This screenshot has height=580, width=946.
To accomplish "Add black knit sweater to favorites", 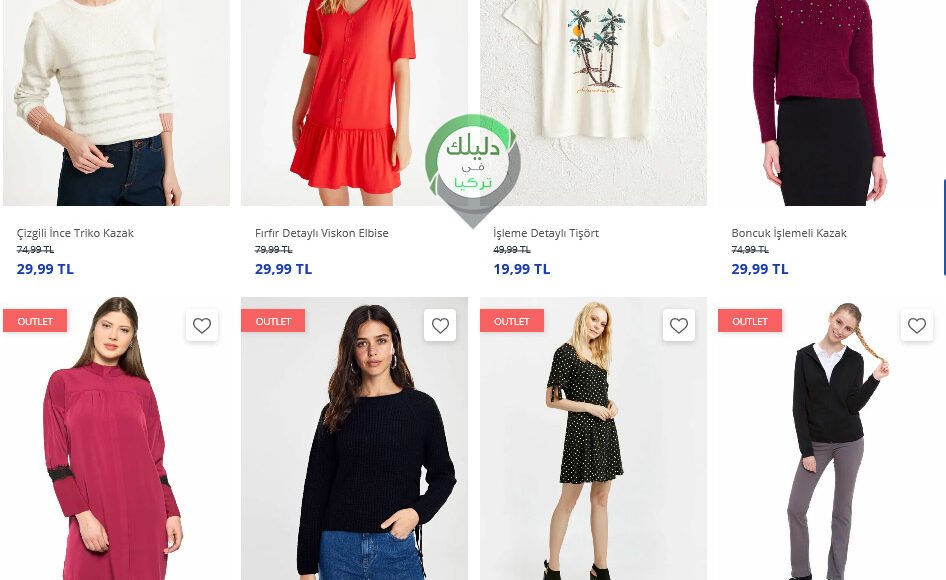I will 440,325.
